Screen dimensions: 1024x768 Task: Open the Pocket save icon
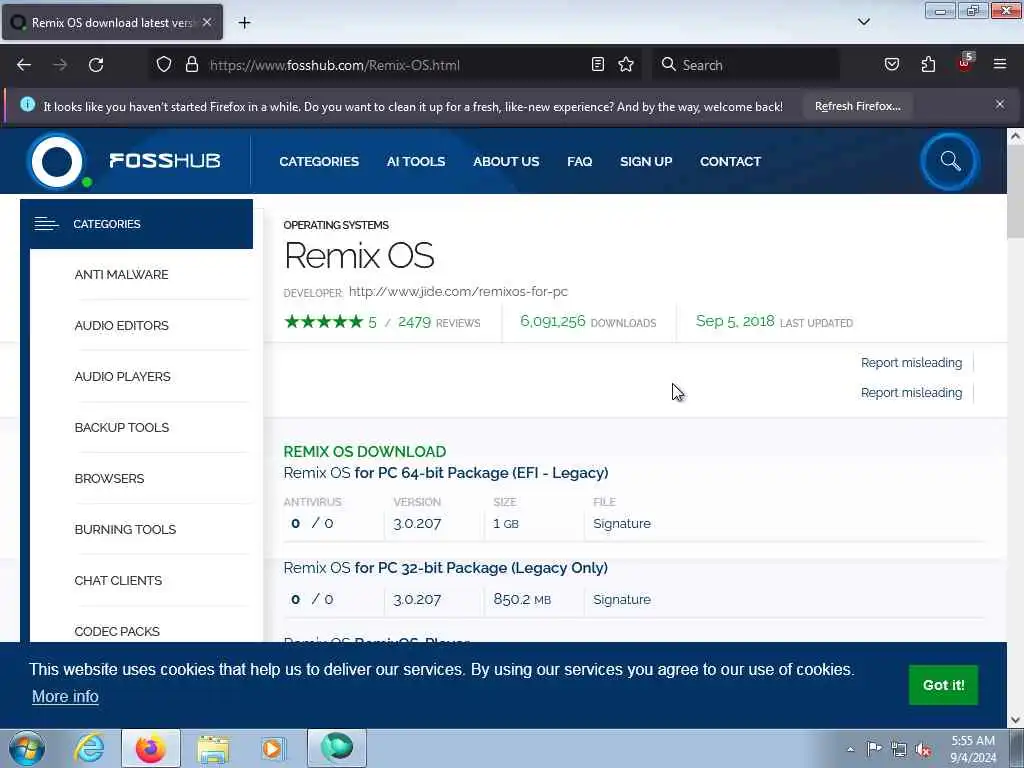[x=891, y=65]
